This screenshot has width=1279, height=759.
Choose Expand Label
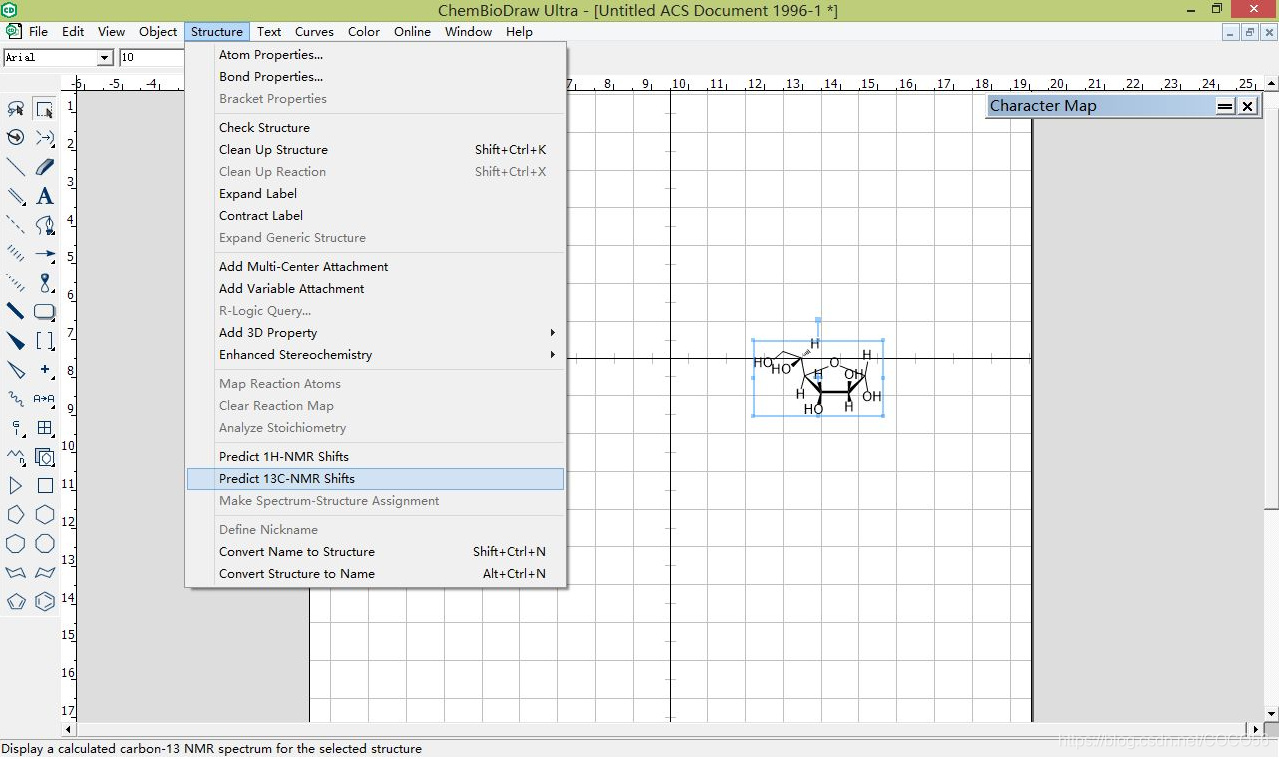tap(376, 194)
